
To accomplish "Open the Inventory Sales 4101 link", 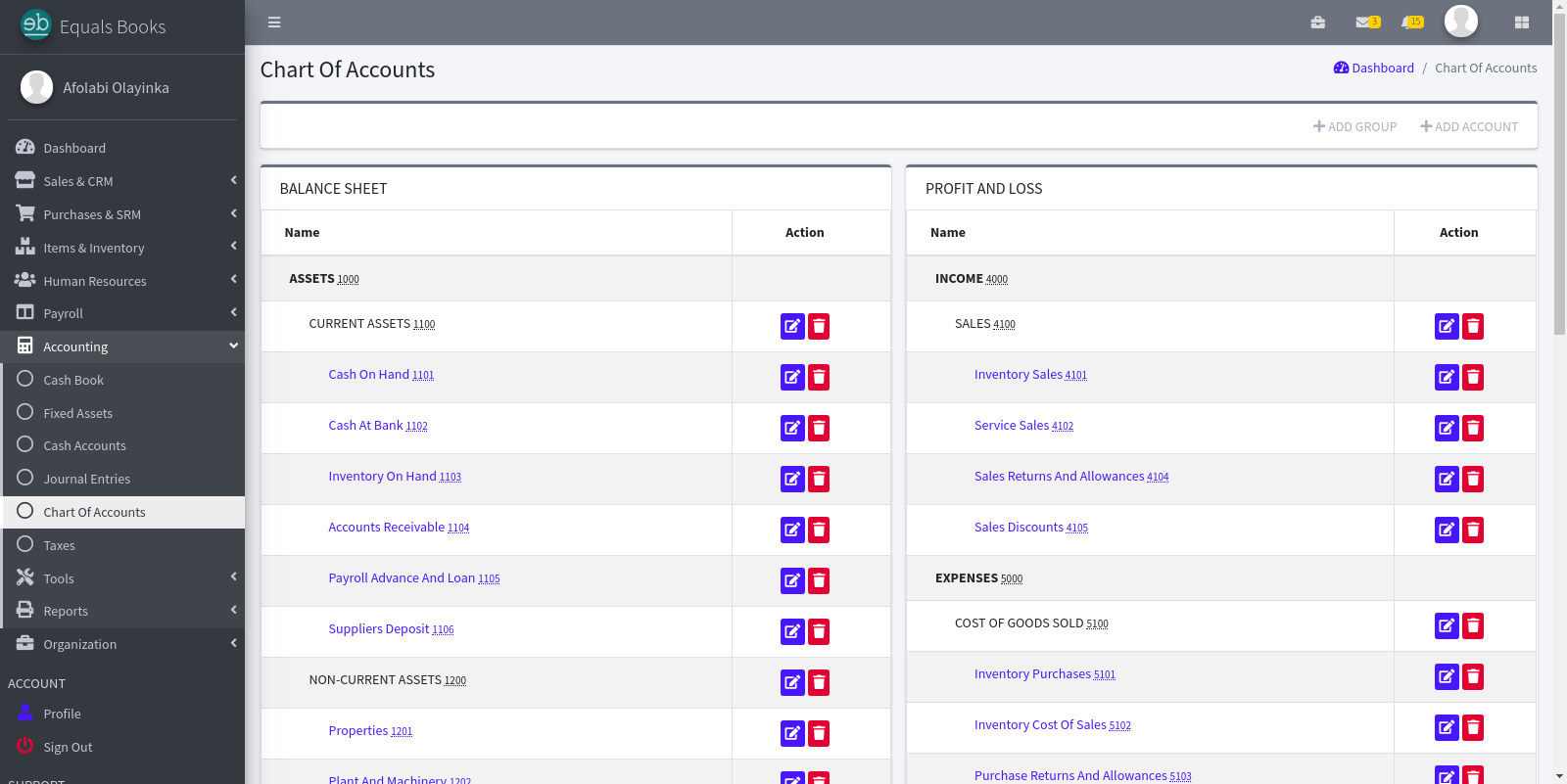I will point(1030,375).
